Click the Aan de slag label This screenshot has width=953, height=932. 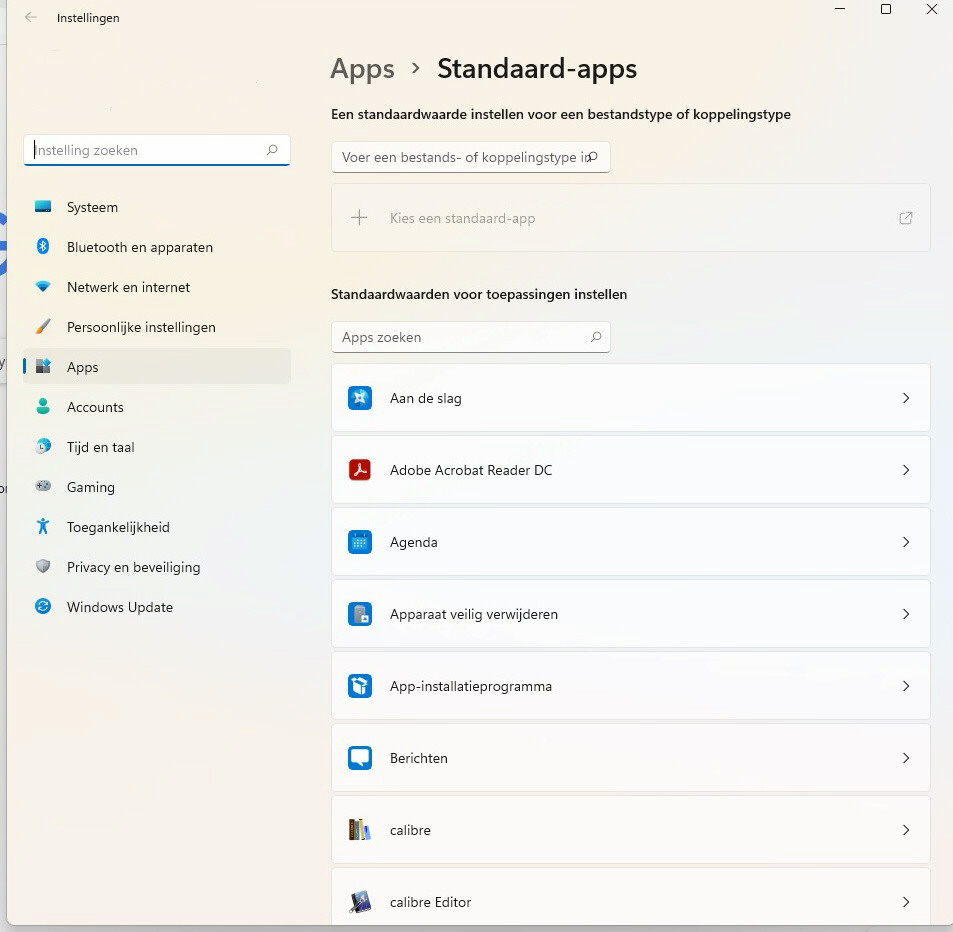pos(425,398)
